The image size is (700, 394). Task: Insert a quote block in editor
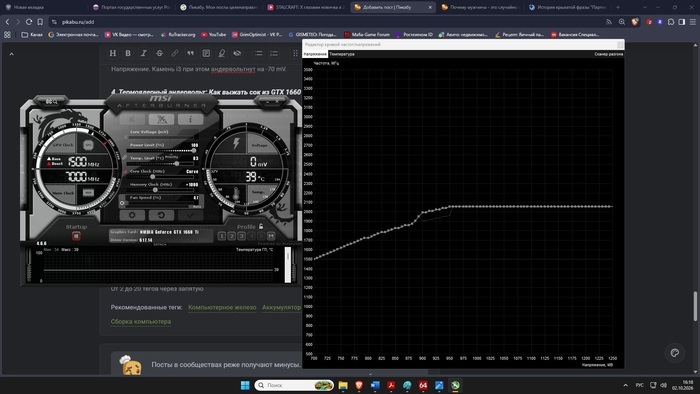(191, 53)
